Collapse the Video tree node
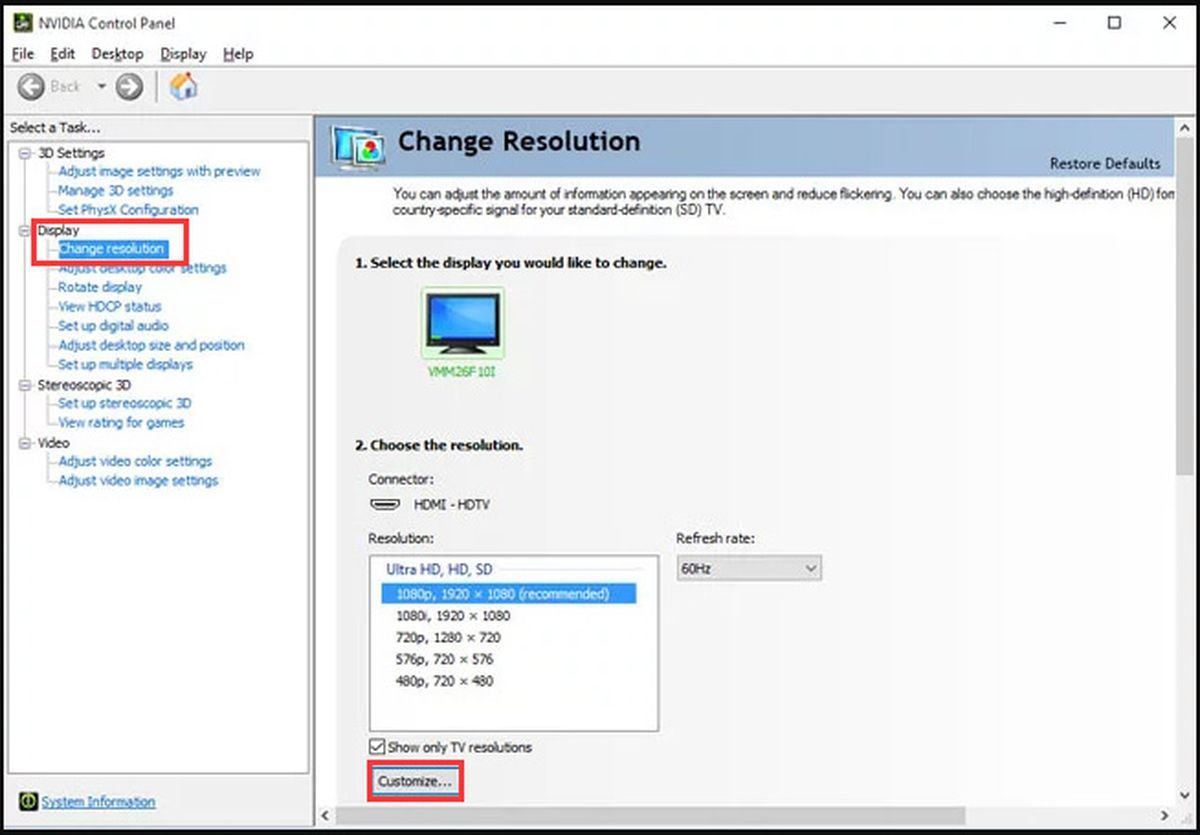This screenshot has width=1200, height=835. (x=26, y=442)
